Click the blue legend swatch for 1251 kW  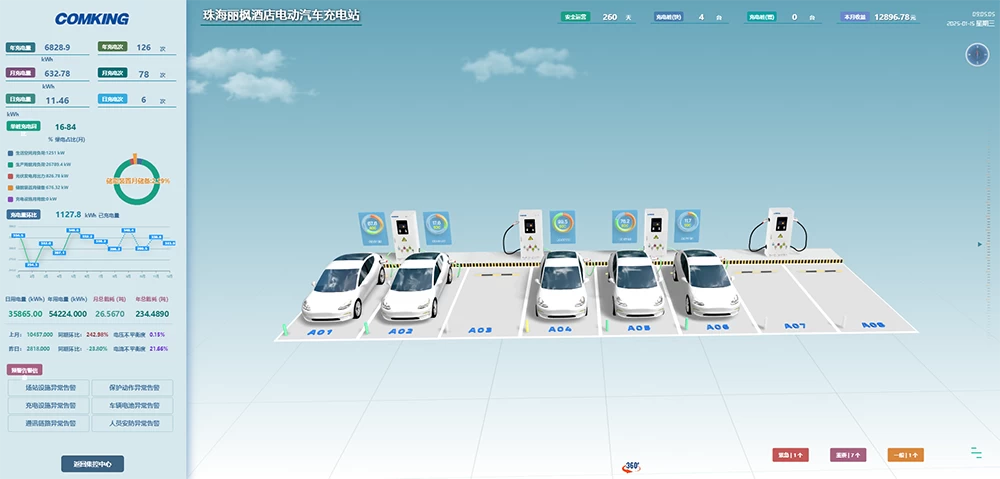tap(10, 153)
